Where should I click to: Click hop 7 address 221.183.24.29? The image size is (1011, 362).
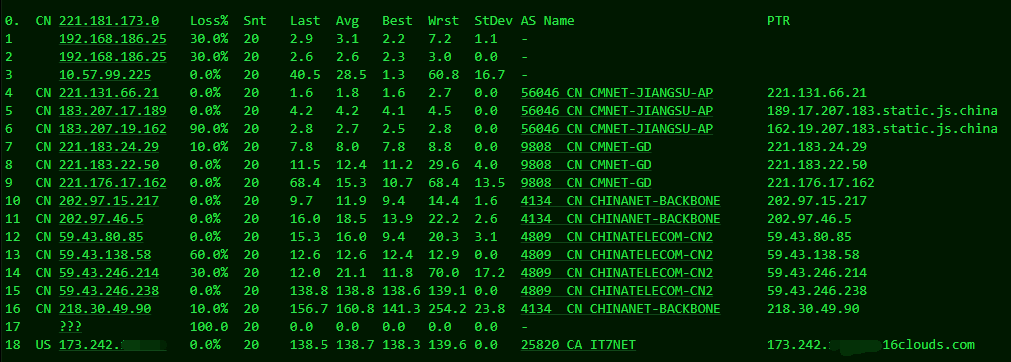(109, 146)
